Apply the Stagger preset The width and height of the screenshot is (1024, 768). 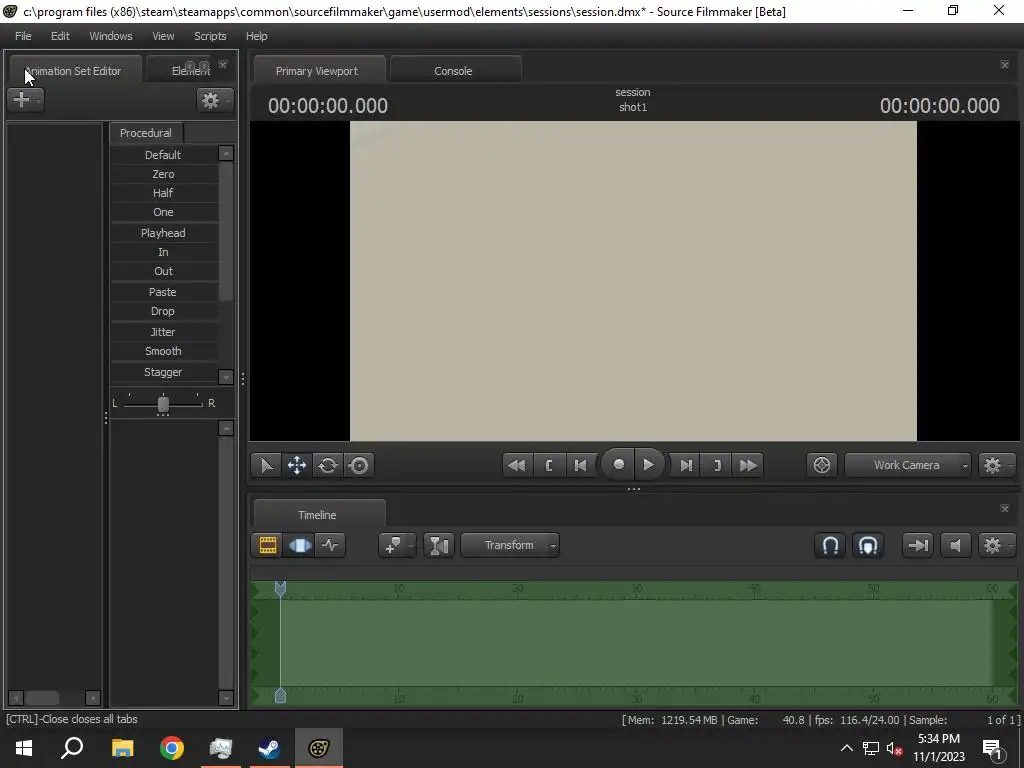coord(163,372)
